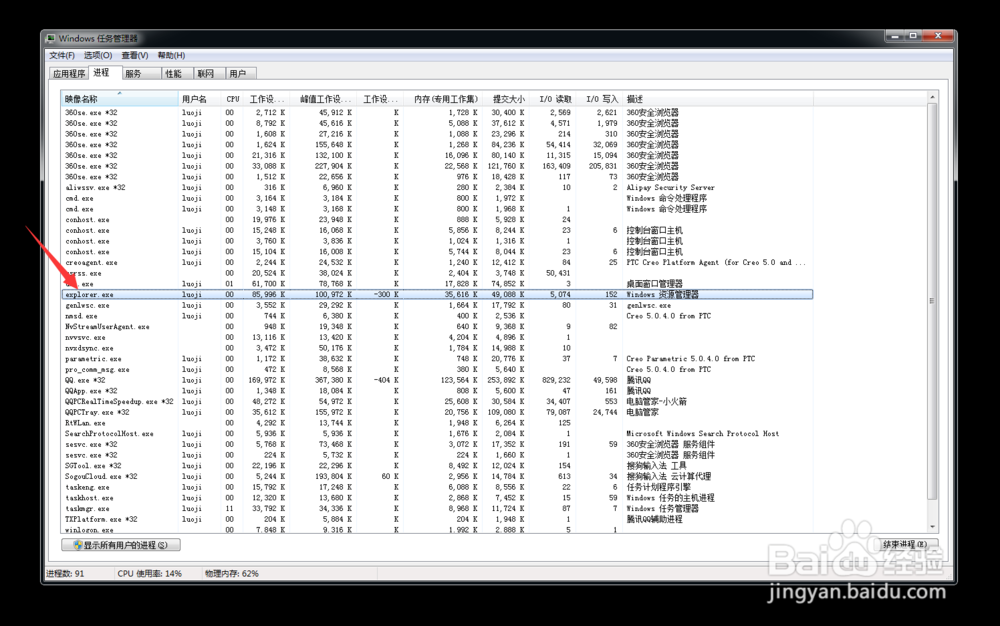Select the aliwssv.exe *32 process
The height and width of the screenshot is (626, 1000).
pos(95,187)
